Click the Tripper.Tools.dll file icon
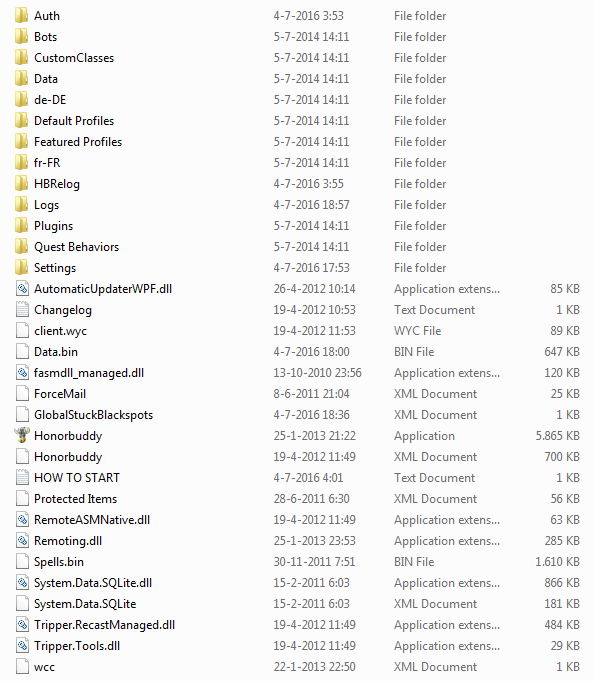Screen dimensions: 594x681 (22, 645)
